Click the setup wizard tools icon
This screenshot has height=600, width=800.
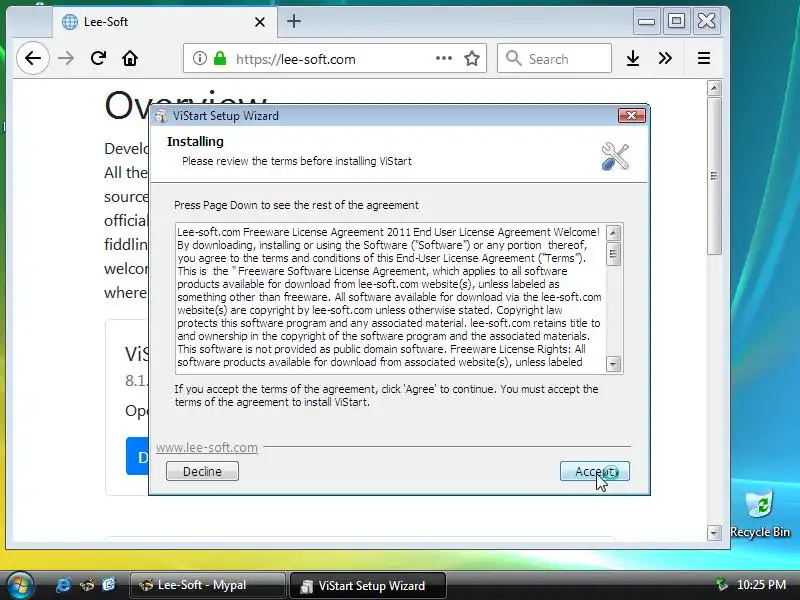pos(615,156)
